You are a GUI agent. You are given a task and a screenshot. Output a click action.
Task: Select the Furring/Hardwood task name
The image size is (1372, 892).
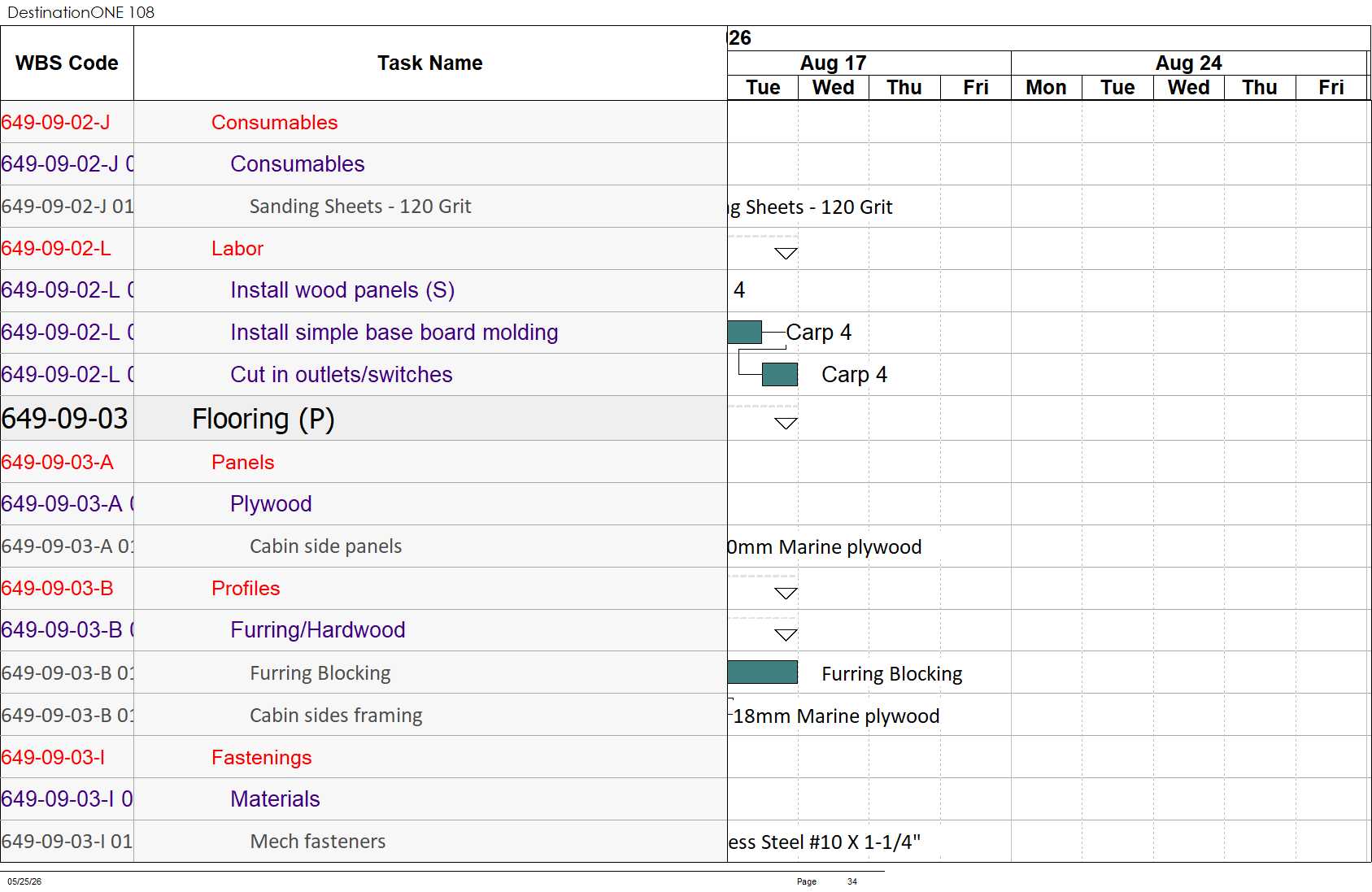coord(318,630)
